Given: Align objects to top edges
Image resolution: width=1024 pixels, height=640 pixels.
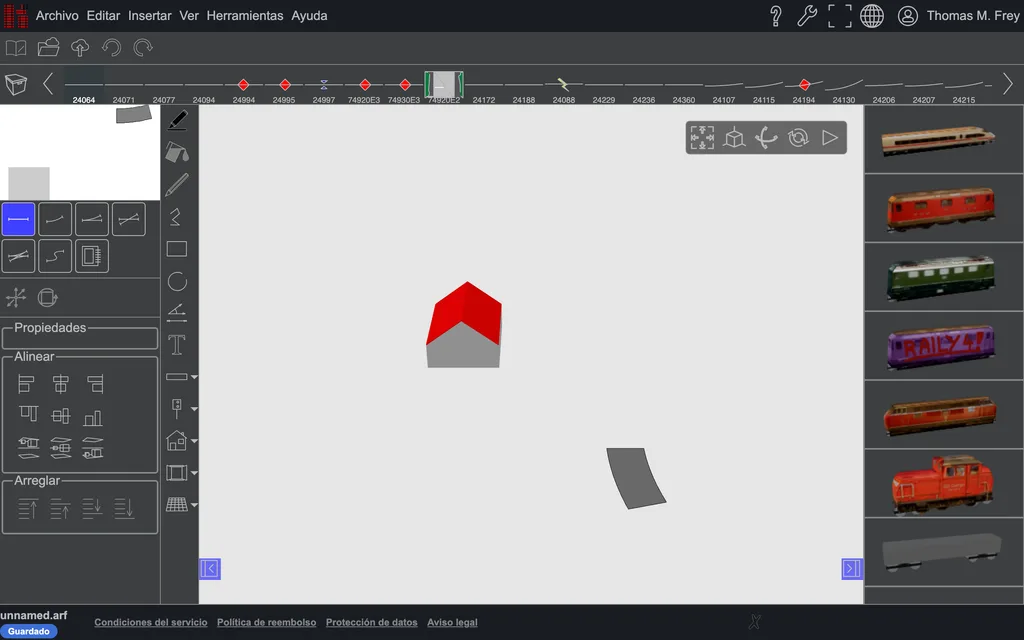Looking at the screenshot, I should (28, 414).
